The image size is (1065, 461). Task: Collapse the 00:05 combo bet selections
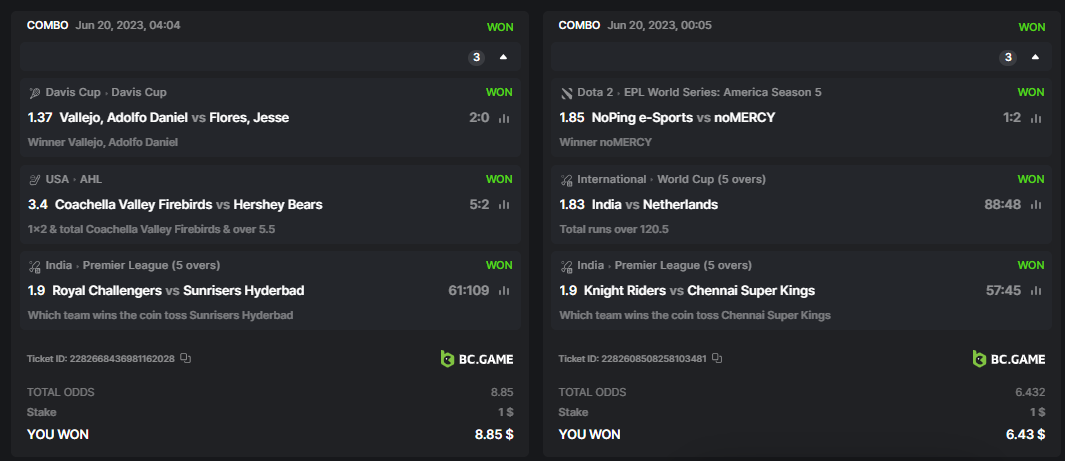click(x=1035, y=57)
